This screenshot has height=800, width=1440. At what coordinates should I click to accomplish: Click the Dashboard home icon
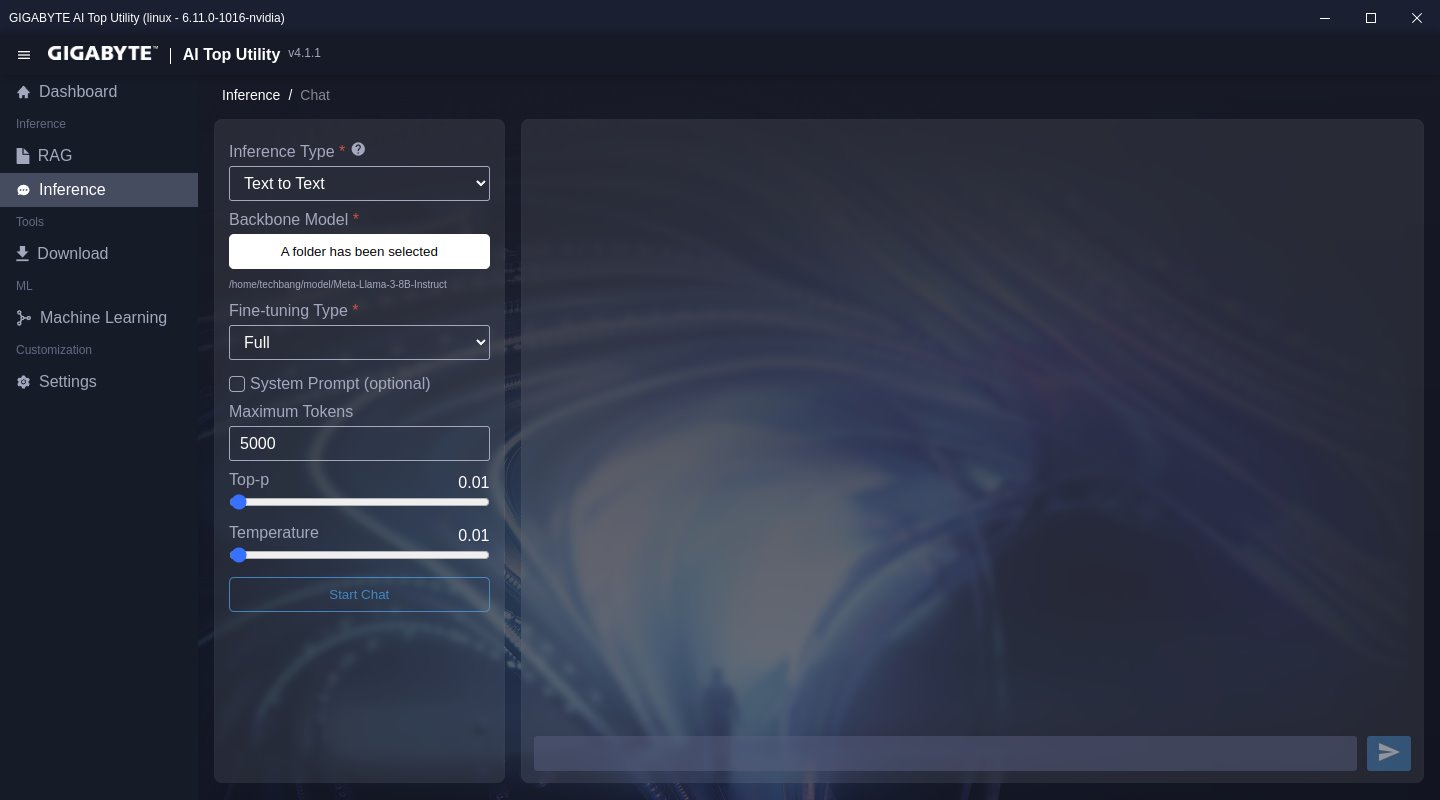[x=23, y=92]
